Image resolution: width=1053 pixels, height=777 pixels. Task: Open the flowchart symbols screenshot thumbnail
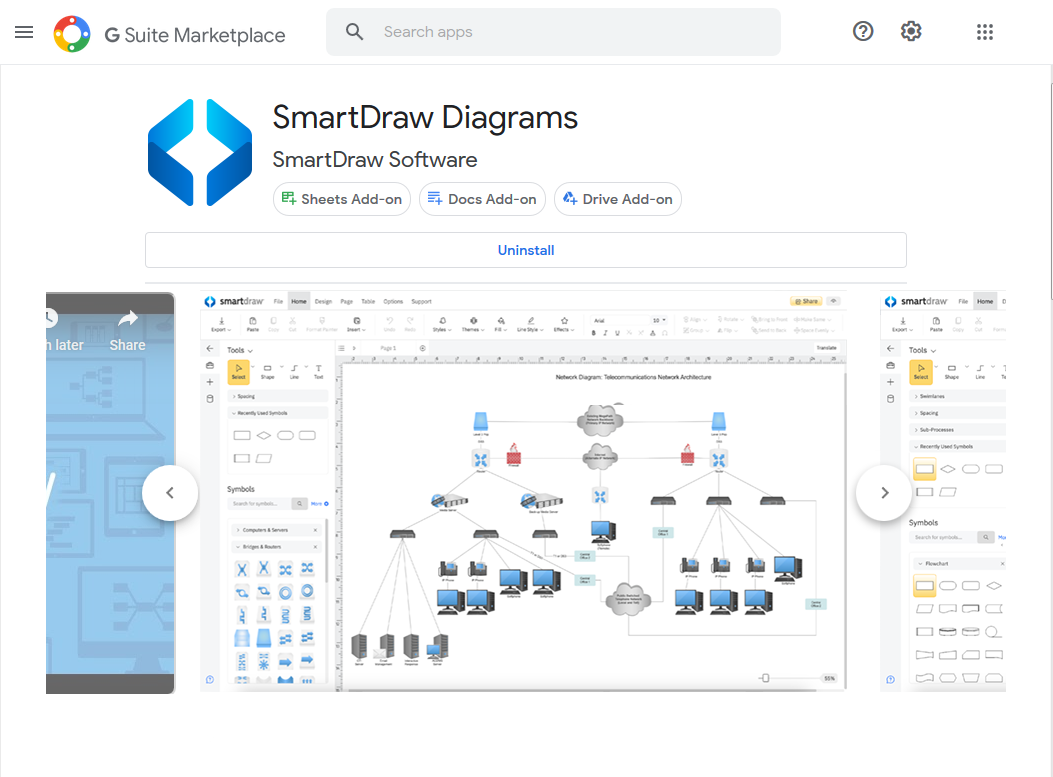(x=943, y=492)
